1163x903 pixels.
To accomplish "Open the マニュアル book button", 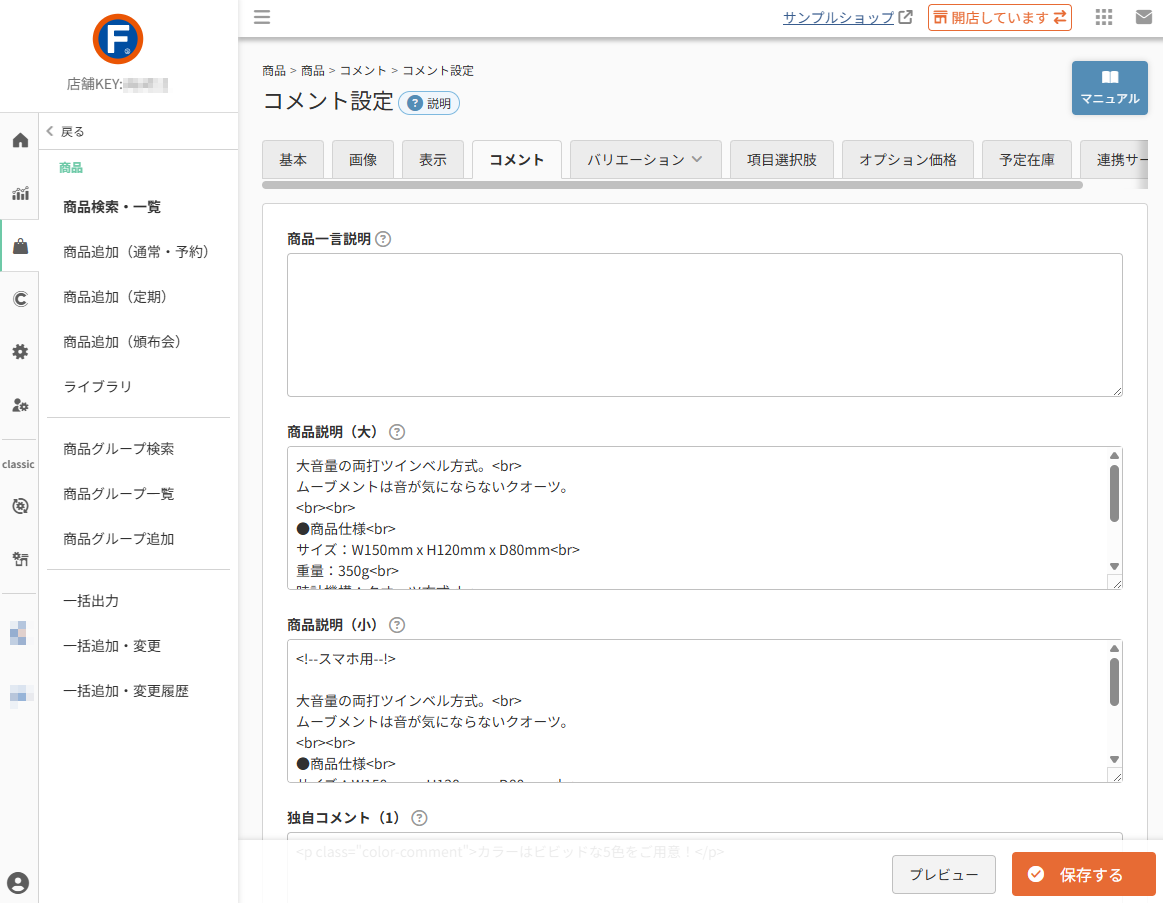I will pos(1110,88).
